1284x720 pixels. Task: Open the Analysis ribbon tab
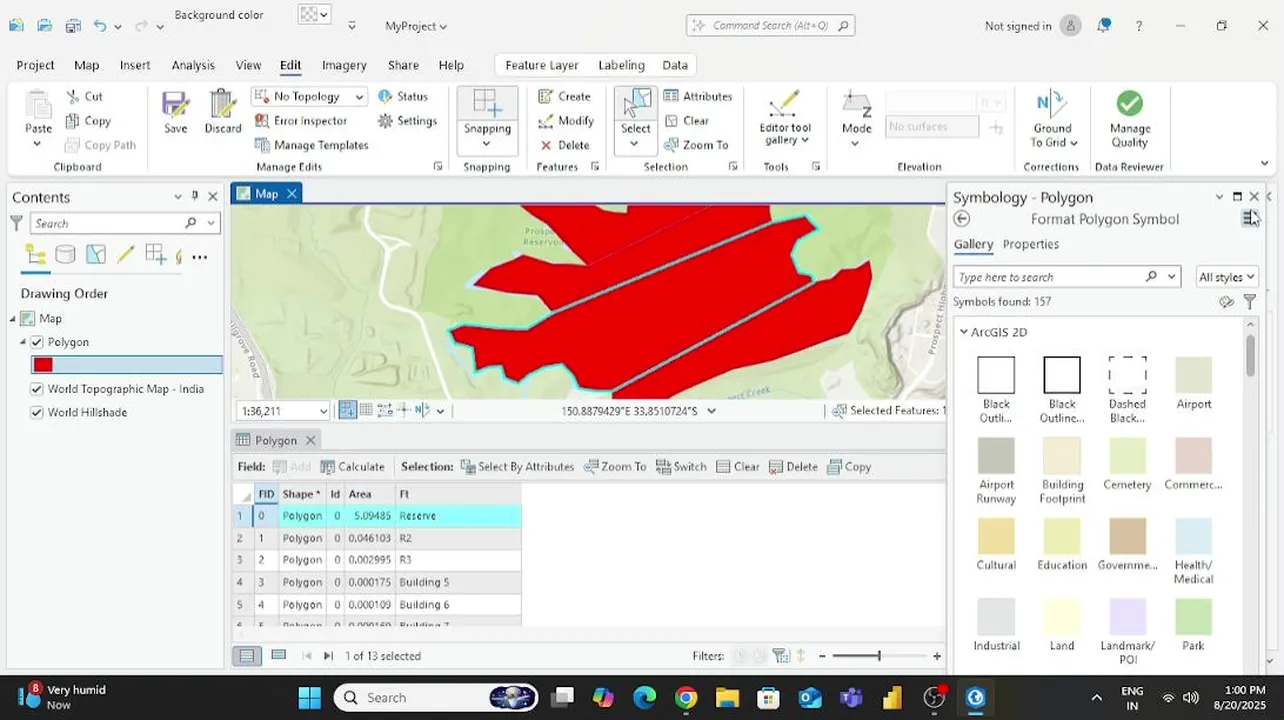193,65
